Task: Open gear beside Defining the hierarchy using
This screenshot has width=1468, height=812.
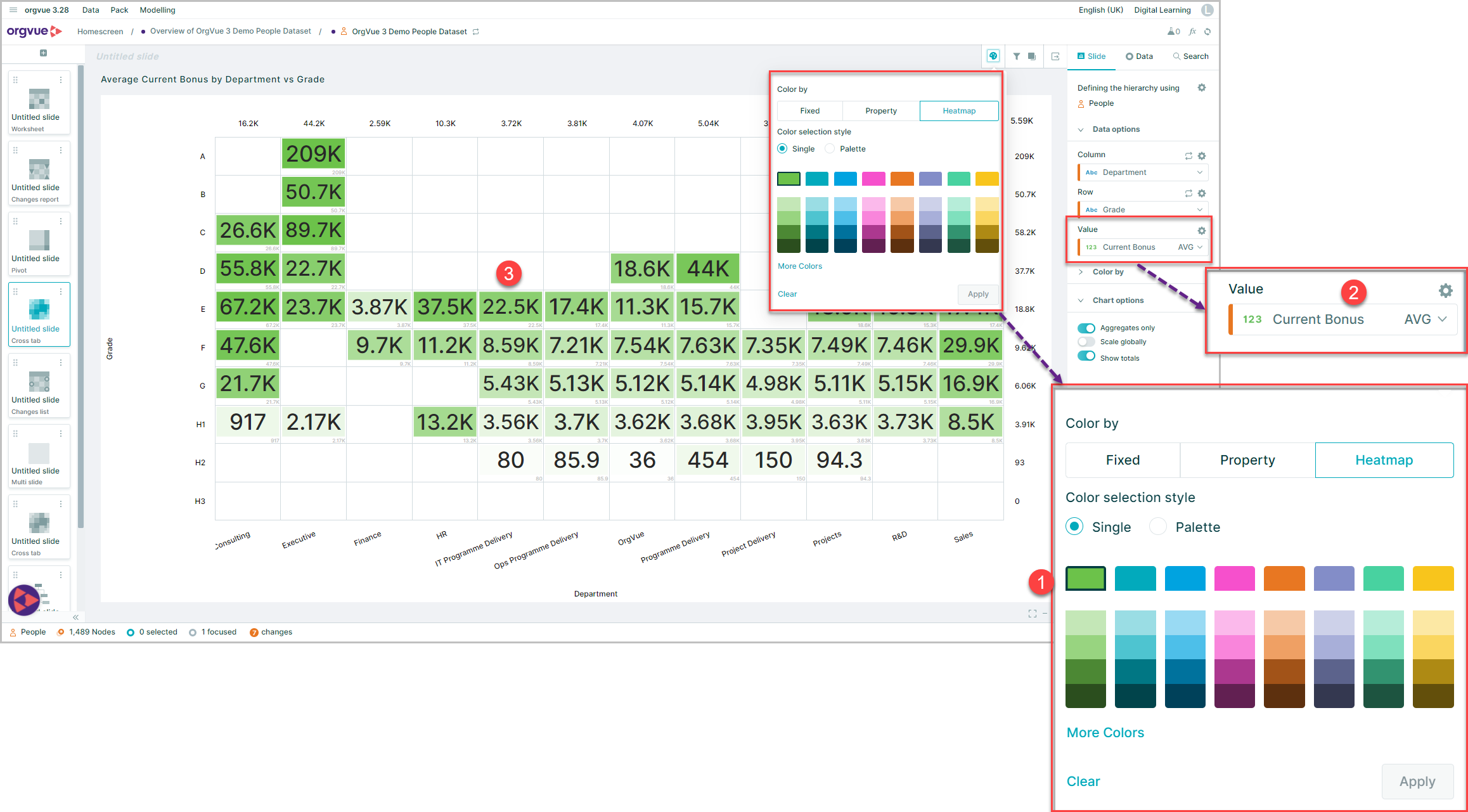Action: 1201,87
